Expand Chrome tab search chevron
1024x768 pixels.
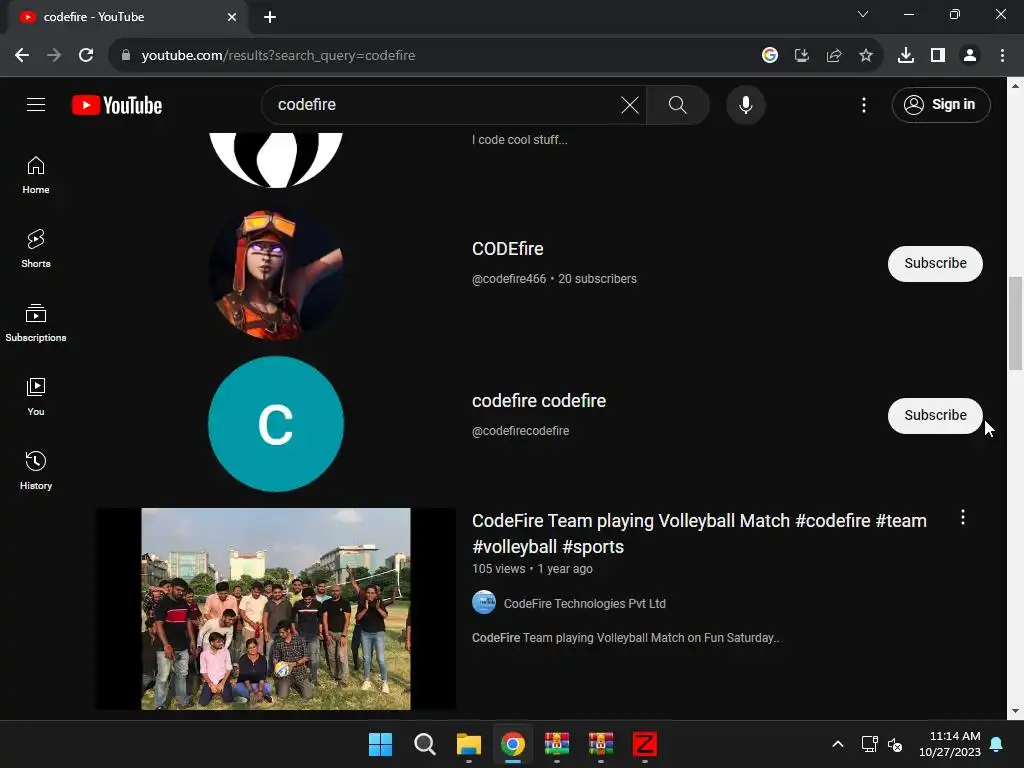tap(863, 14)
